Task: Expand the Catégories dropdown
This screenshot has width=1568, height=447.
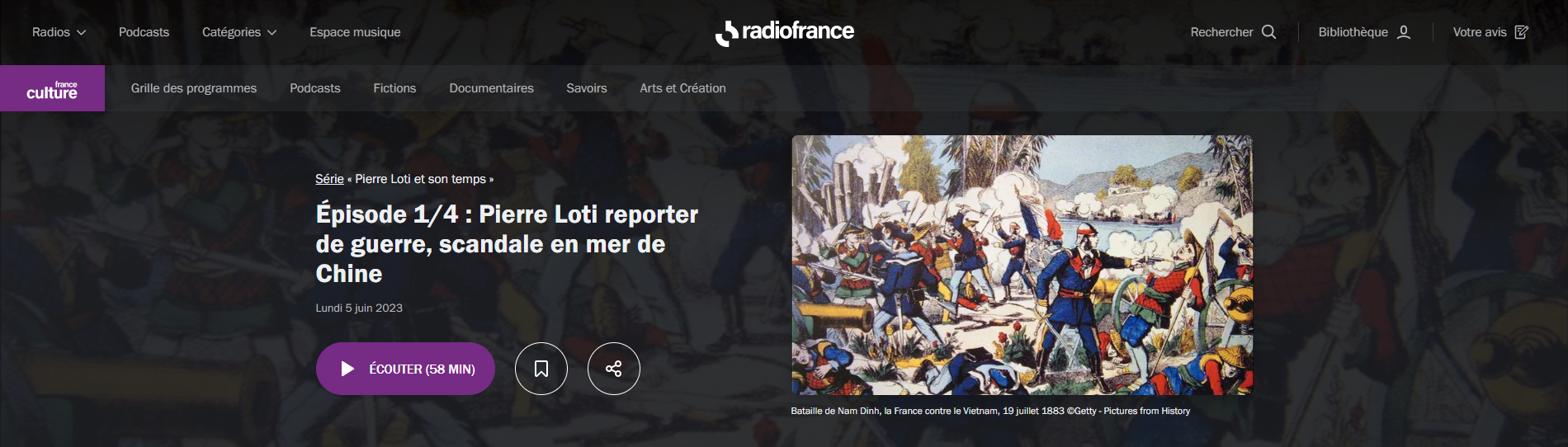Action: click(x=239, y=32)
